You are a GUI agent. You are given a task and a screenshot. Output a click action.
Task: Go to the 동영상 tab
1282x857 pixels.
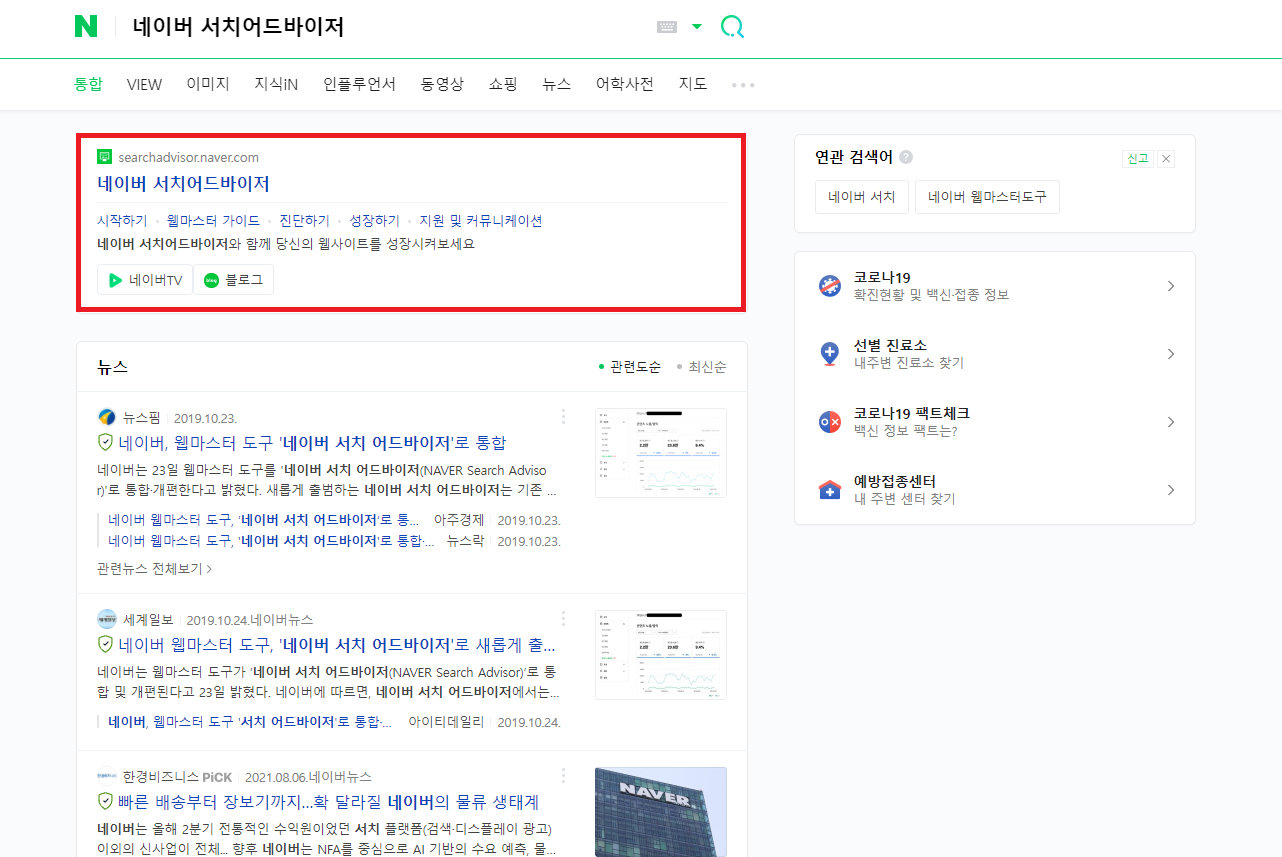click(x=442, y=84)
